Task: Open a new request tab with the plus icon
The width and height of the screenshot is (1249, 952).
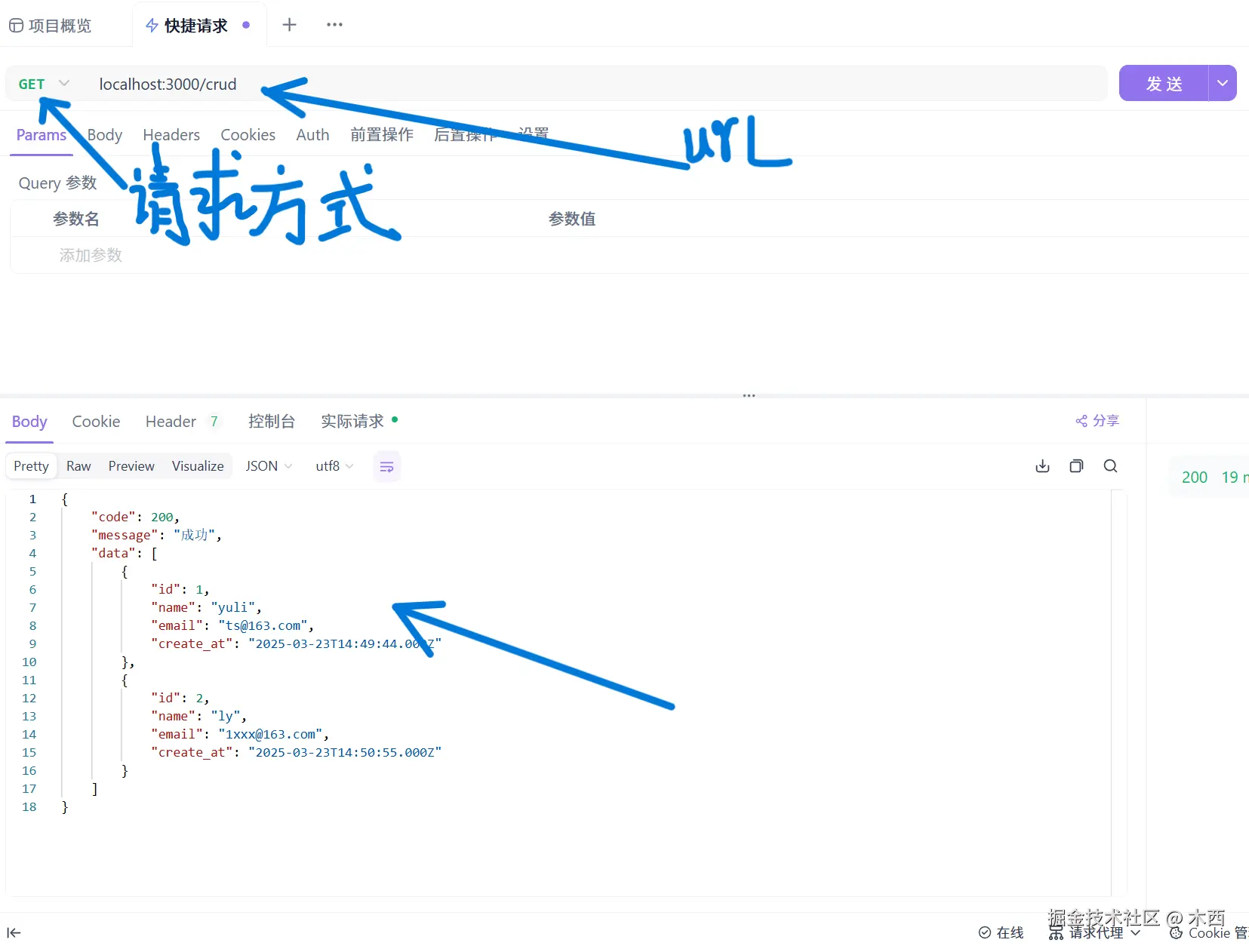Action: 290,25
